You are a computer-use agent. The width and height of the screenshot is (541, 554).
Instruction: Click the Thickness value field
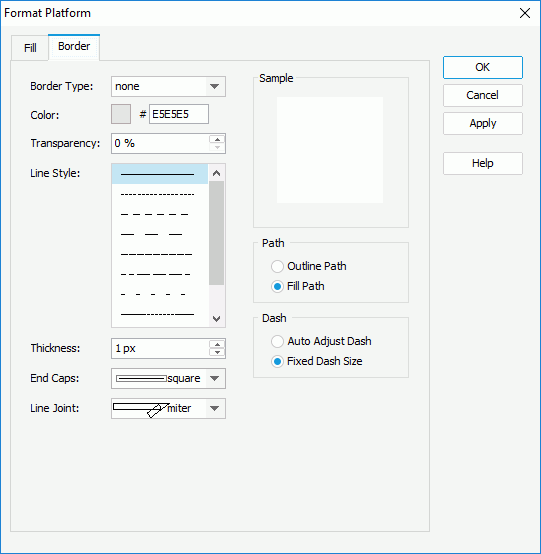(x=160, y=348)
